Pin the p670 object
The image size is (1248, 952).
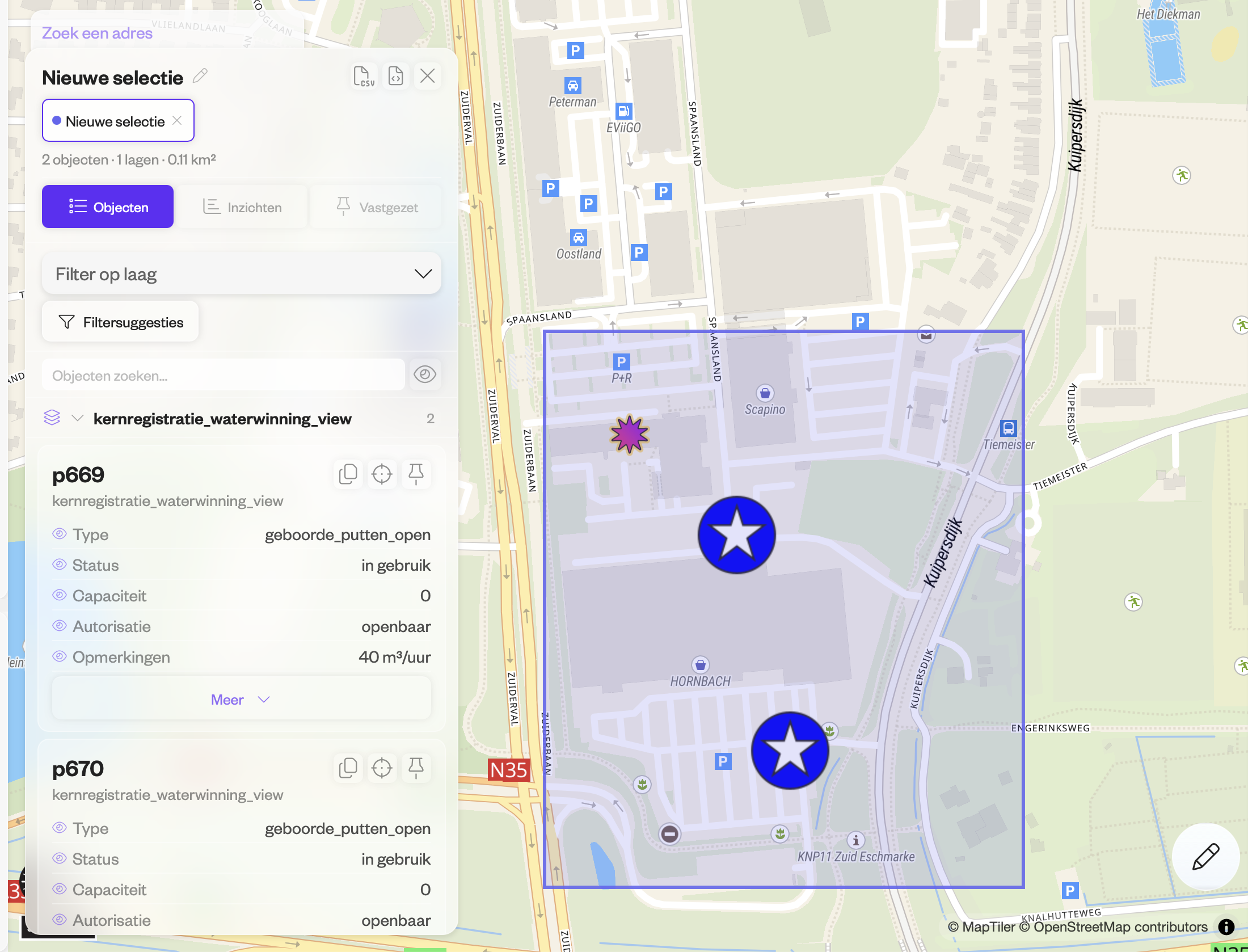pos(416,768)
